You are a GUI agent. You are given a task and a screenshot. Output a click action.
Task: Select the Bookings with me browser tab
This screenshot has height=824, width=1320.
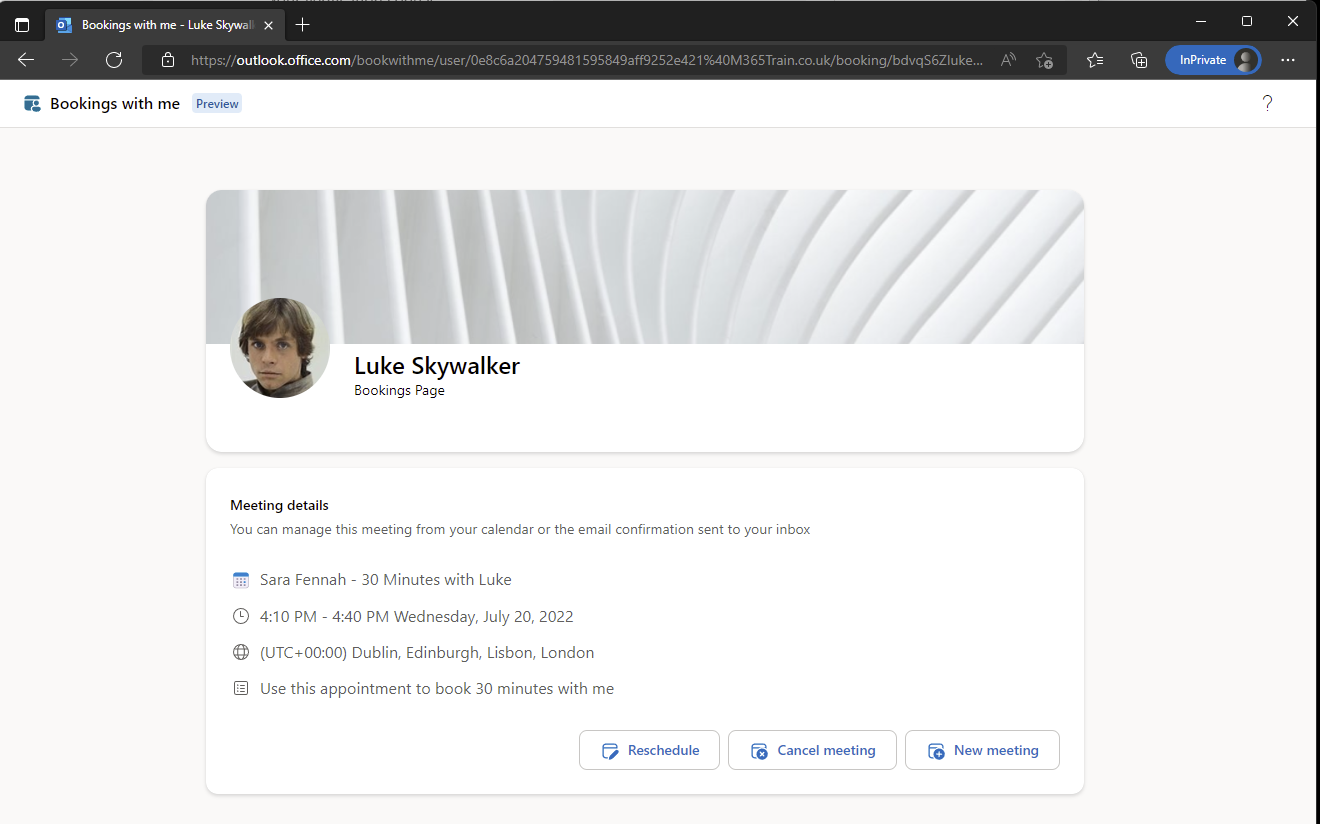click(x=160, y=25)
